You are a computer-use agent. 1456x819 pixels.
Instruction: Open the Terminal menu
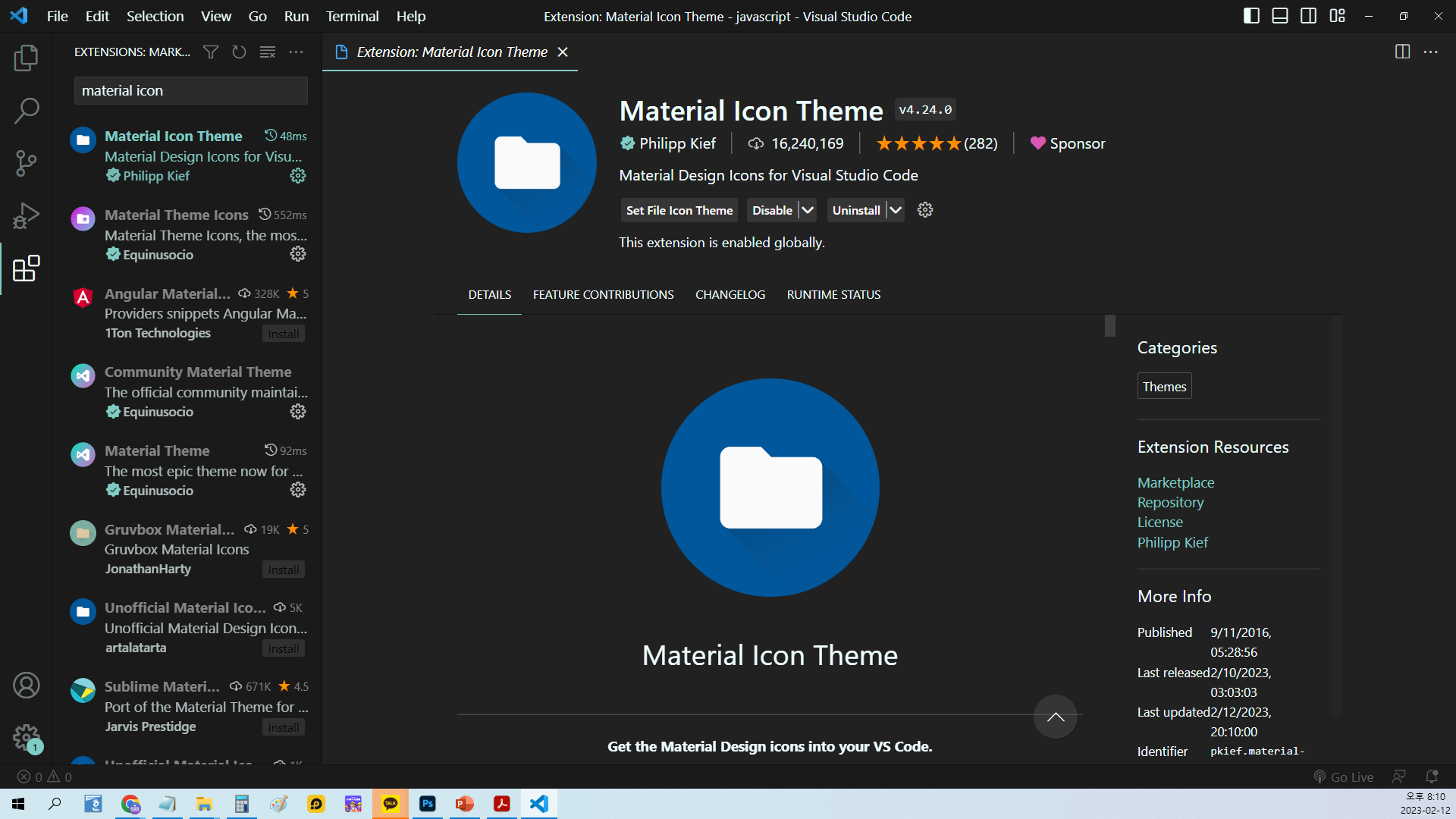click(352, 16)
